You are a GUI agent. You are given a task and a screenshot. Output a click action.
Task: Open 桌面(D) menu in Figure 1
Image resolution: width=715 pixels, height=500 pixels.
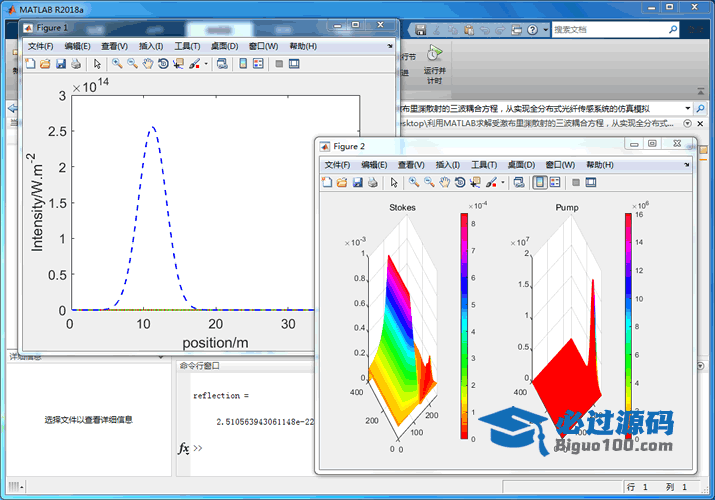pyautogui.click(x=224, y=46)
